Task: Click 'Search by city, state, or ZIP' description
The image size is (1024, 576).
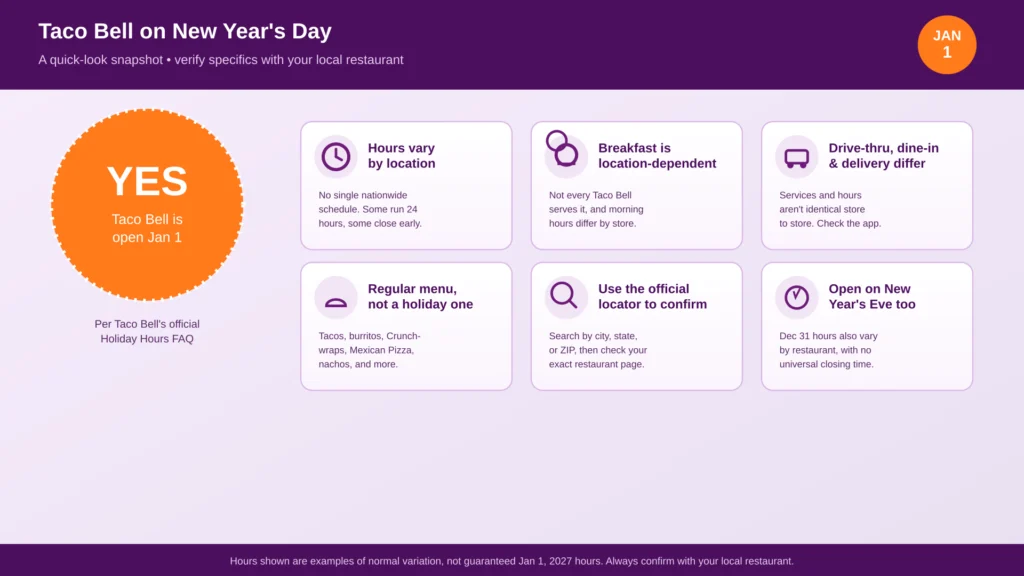Action: pyautogui.click(x=598, y=350)
